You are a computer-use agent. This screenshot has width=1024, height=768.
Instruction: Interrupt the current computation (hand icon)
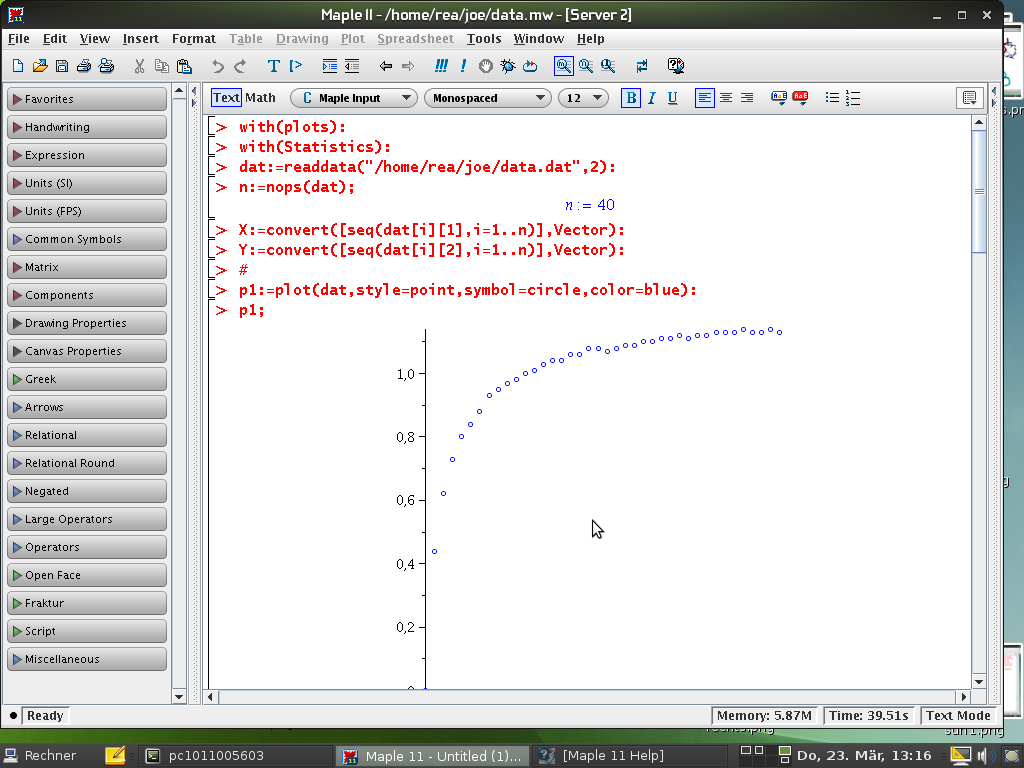click(485, 66)
